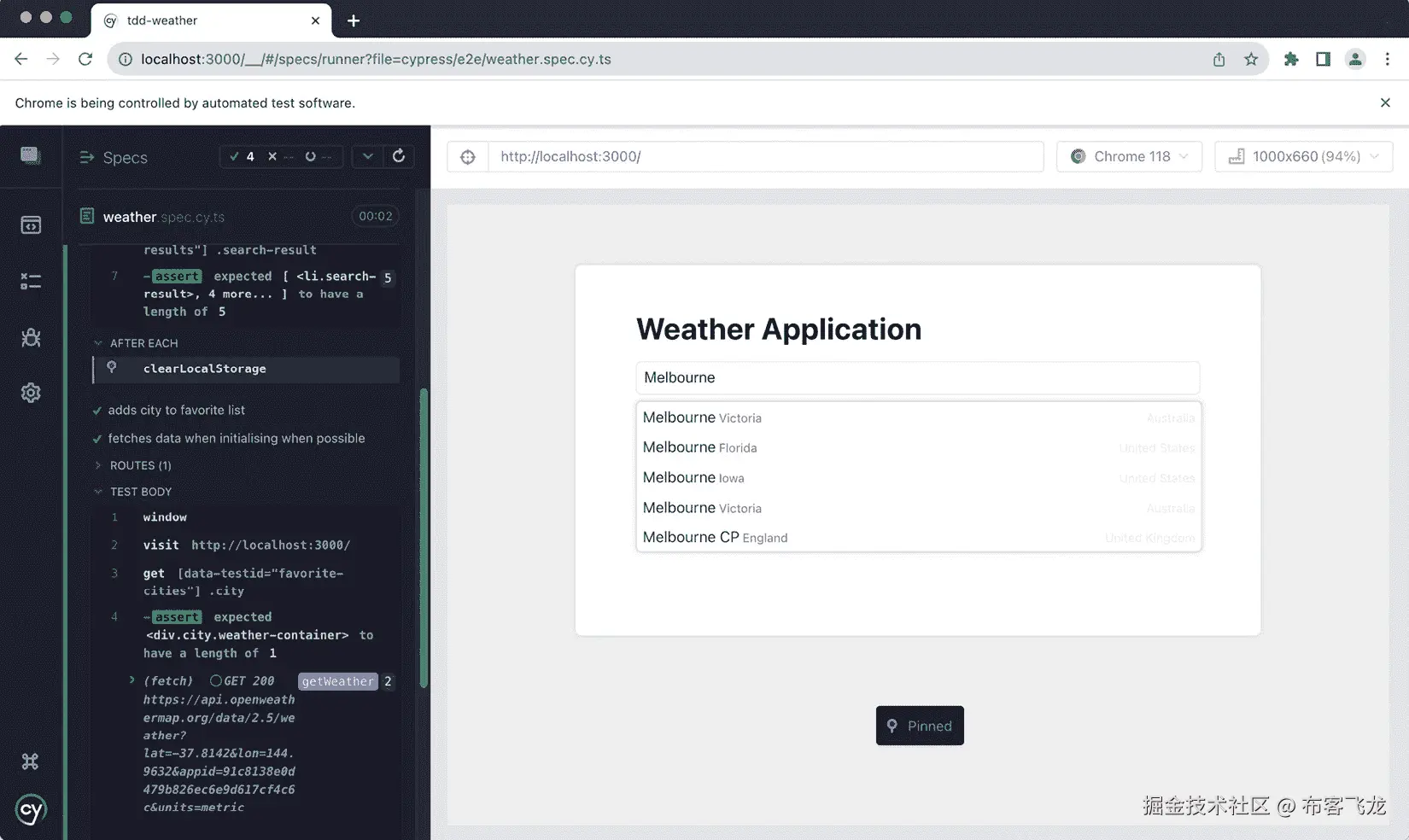Viewport: 1409px width, 840px height.
Task: Select the window command
Action: coord(248,517)
